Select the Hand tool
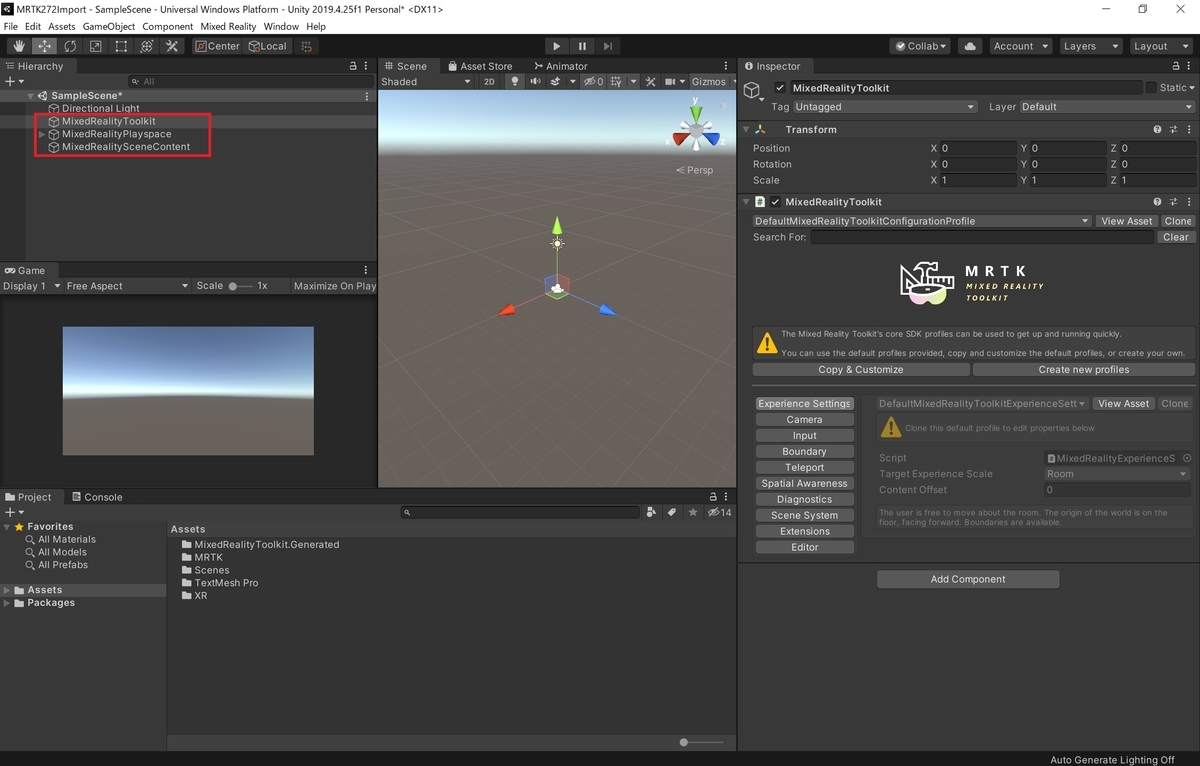This screenshot has width=1200, height=766. [x=19, y=46]
